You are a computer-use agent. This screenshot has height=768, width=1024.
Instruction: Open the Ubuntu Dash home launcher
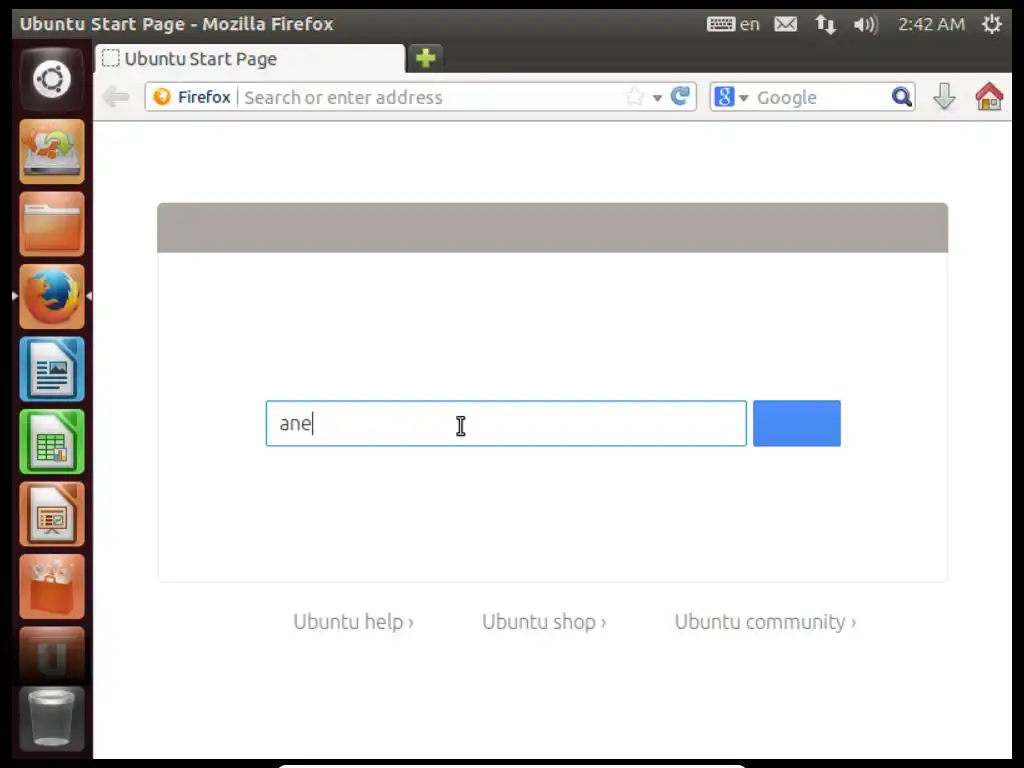coord(52,80)
